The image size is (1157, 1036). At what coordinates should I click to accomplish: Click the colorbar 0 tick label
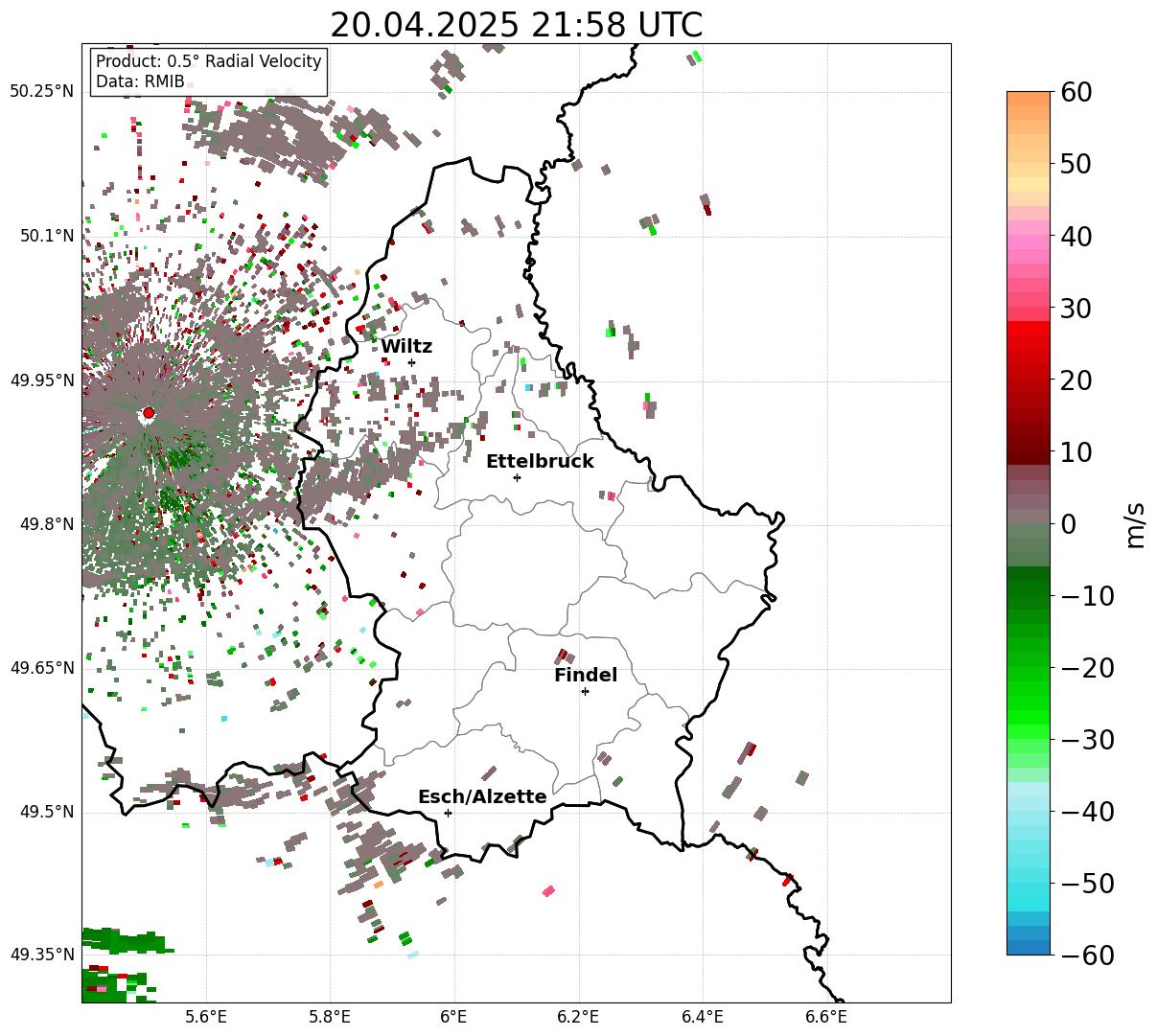[1068, 523]
